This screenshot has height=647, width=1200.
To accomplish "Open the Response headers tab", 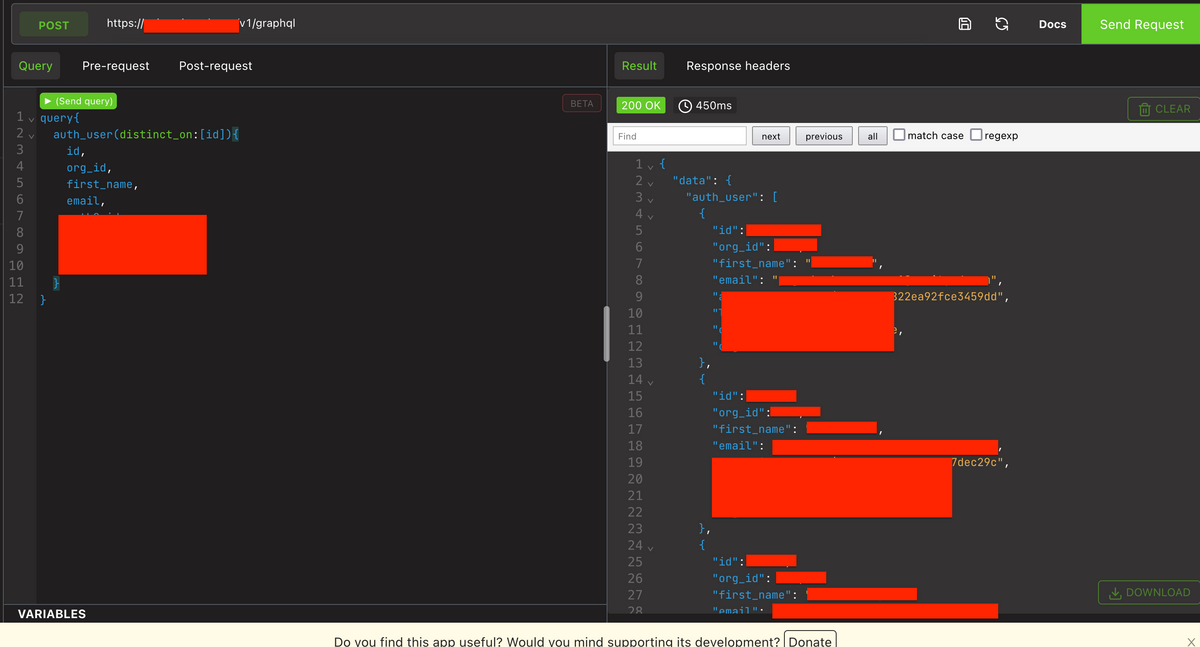I will [x=738, y=66].
